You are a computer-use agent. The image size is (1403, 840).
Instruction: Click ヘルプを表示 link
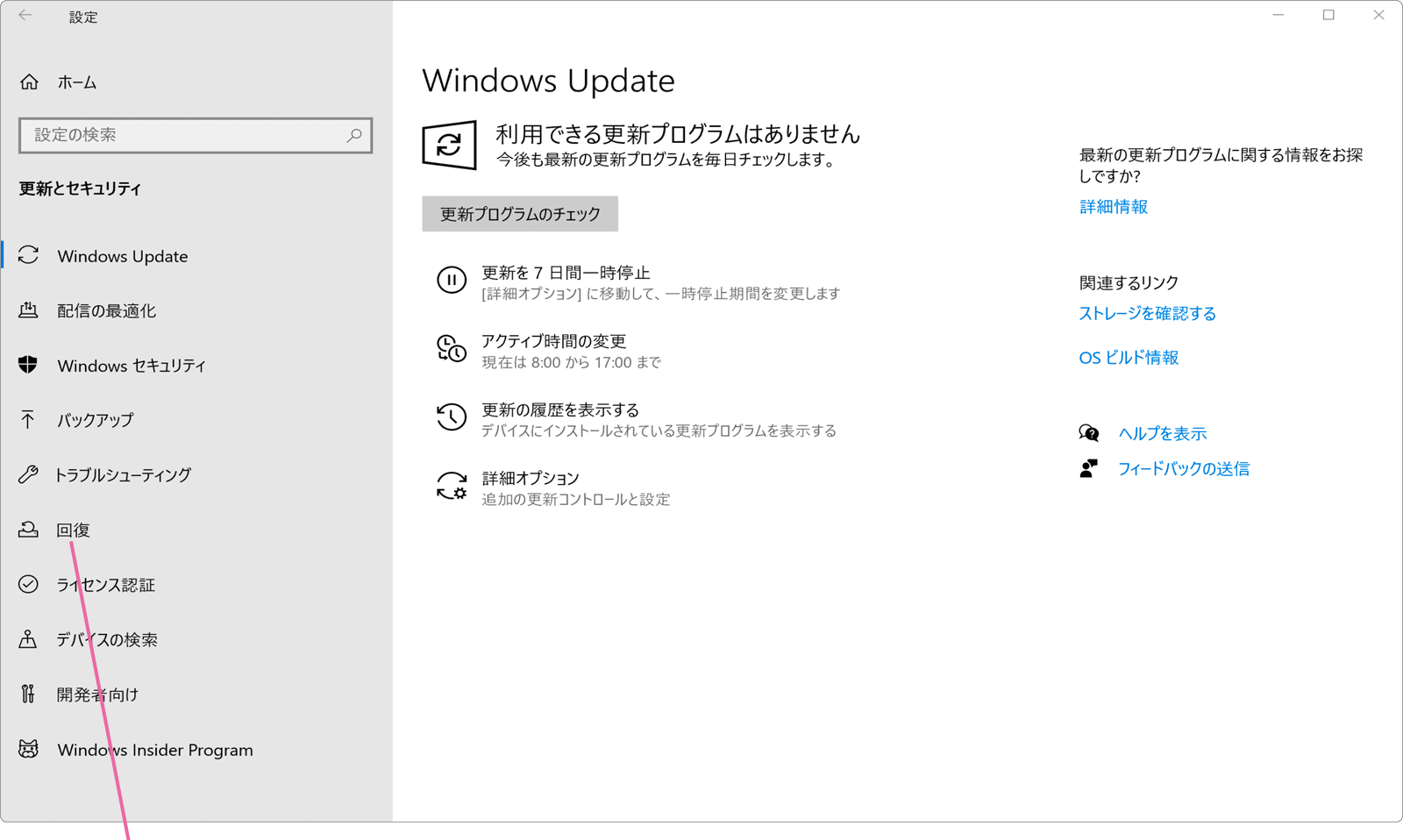(1163, 433)
